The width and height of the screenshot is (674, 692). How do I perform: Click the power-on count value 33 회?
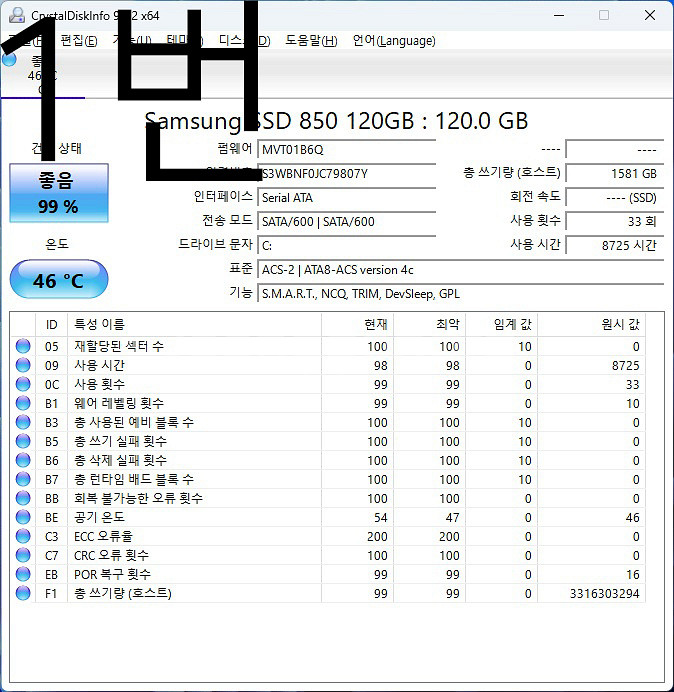tap(615, 221)
